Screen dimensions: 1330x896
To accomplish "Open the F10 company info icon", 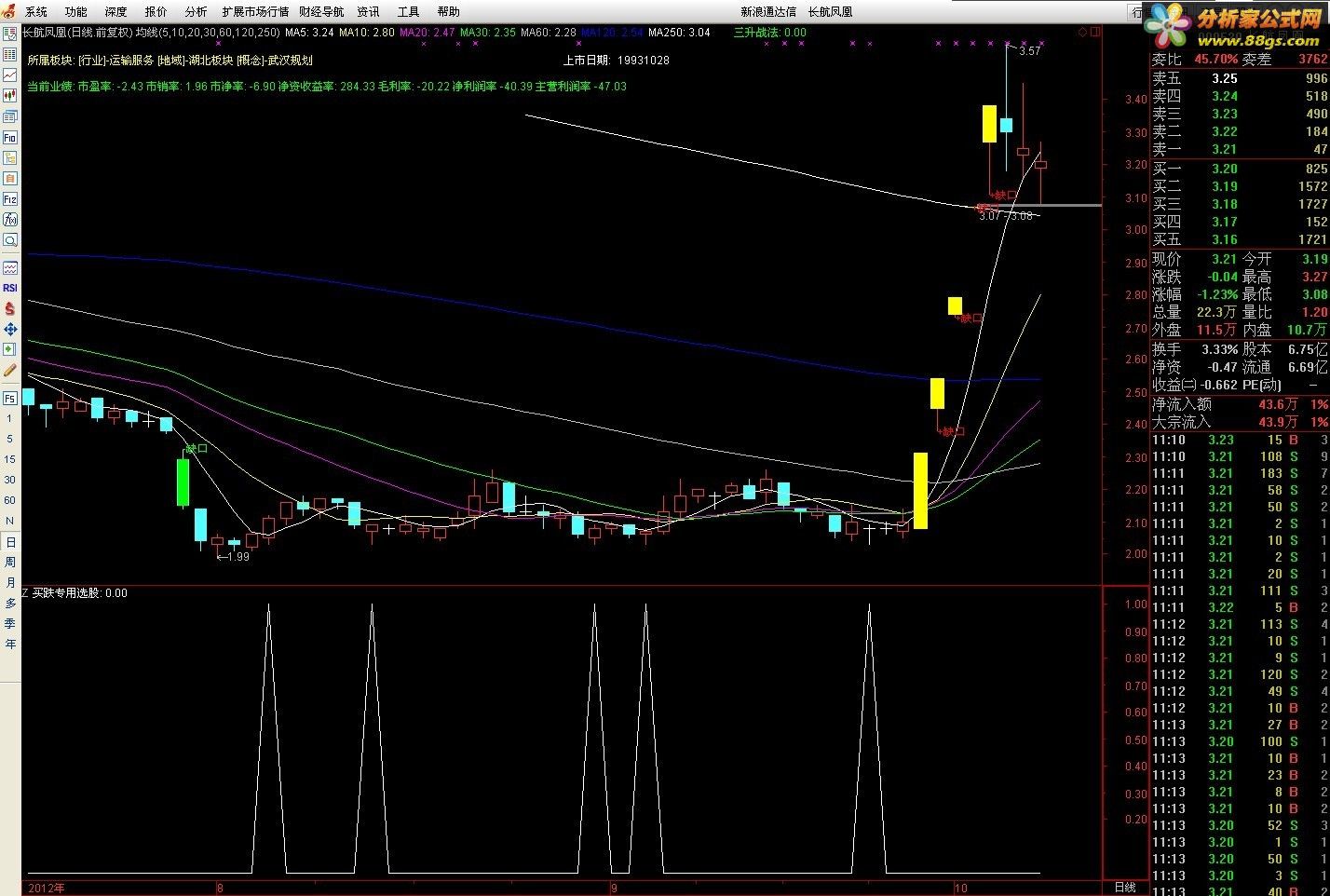I will coord(10,137).
